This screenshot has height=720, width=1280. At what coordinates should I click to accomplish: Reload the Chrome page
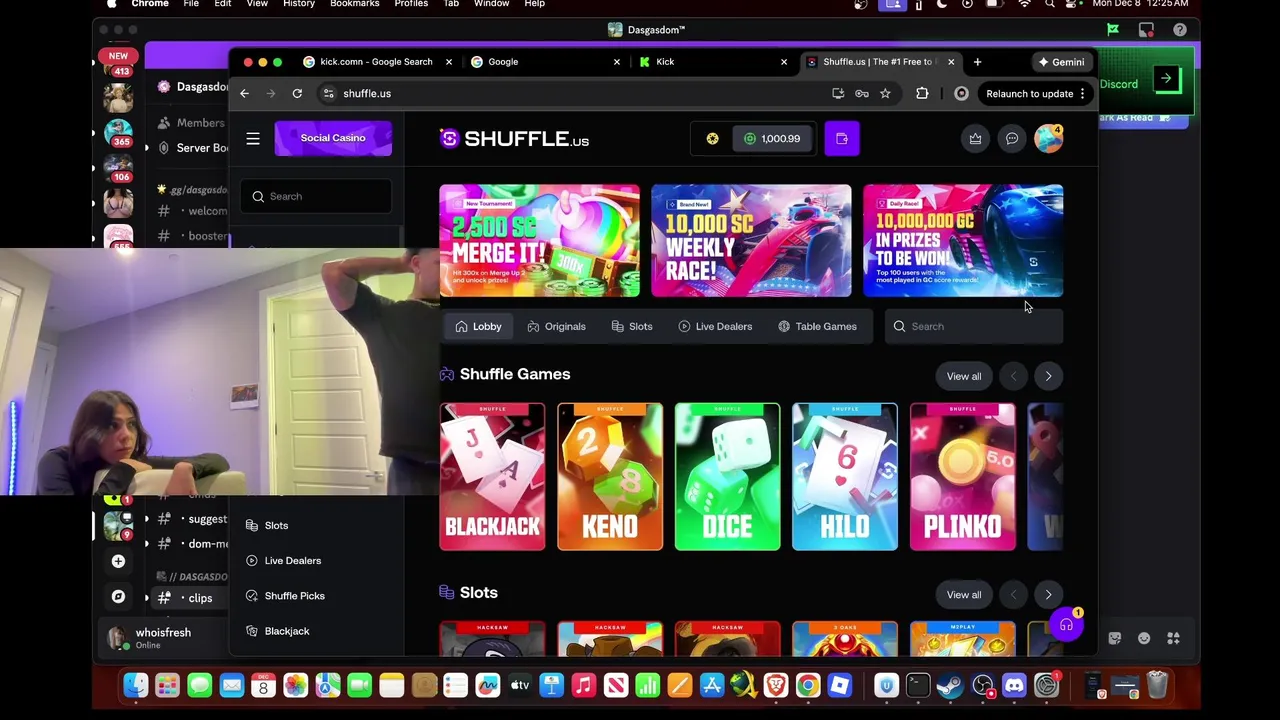click(297, 93)
